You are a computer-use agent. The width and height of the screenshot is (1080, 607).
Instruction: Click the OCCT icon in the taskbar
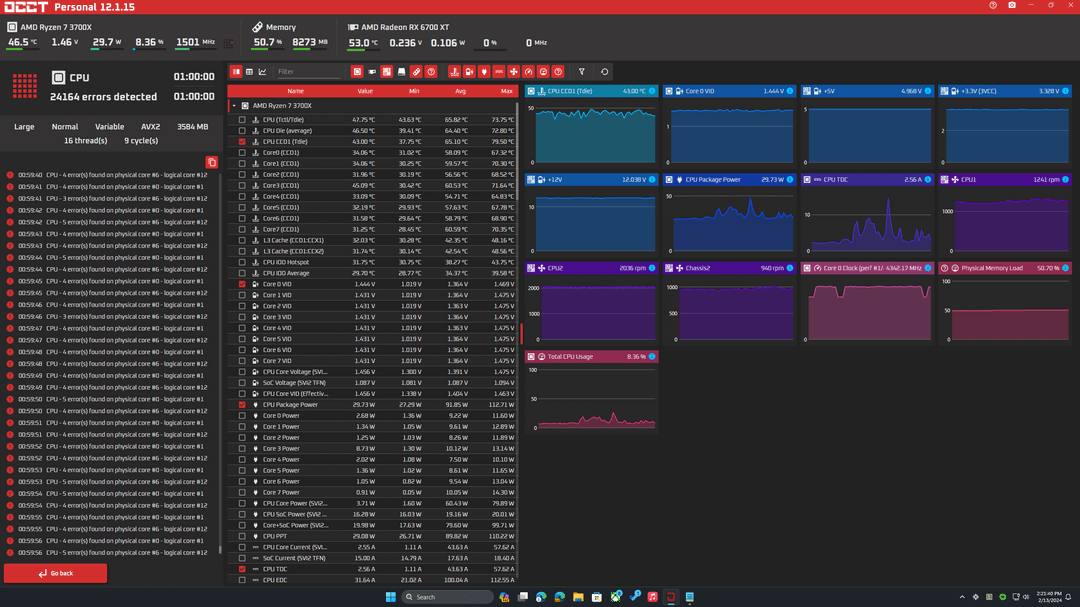[x=671, y=597]
